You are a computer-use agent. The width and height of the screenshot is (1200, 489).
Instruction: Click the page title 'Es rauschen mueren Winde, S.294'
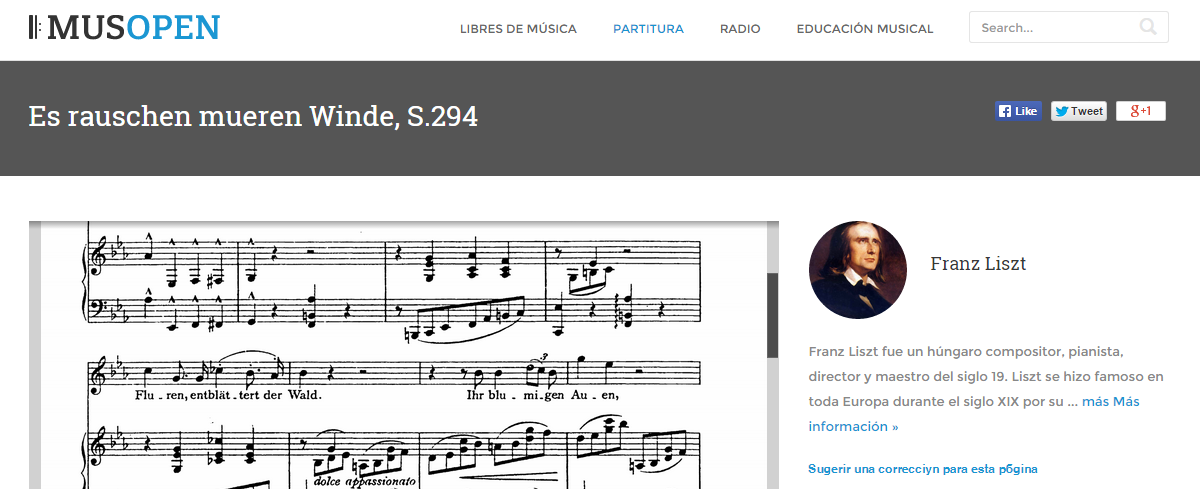point(253,116)
